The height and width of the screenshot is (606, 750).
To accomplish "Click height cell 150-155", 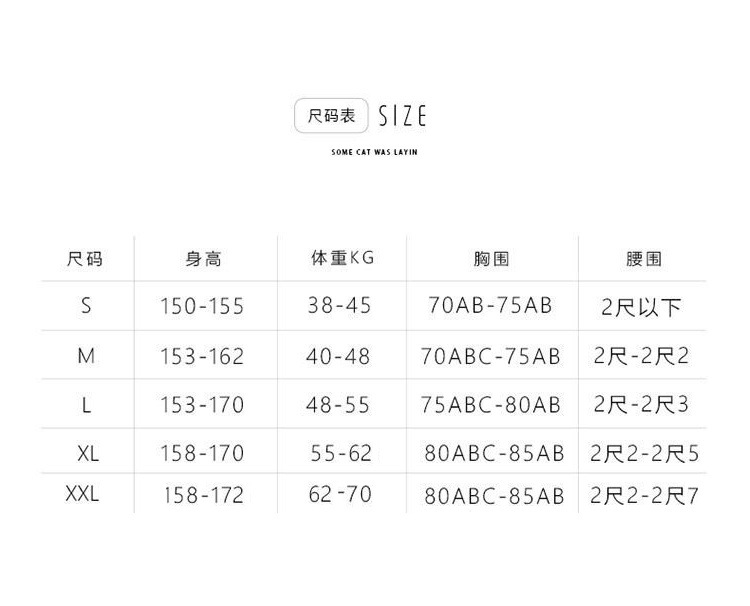I will (x=202, y=306).
